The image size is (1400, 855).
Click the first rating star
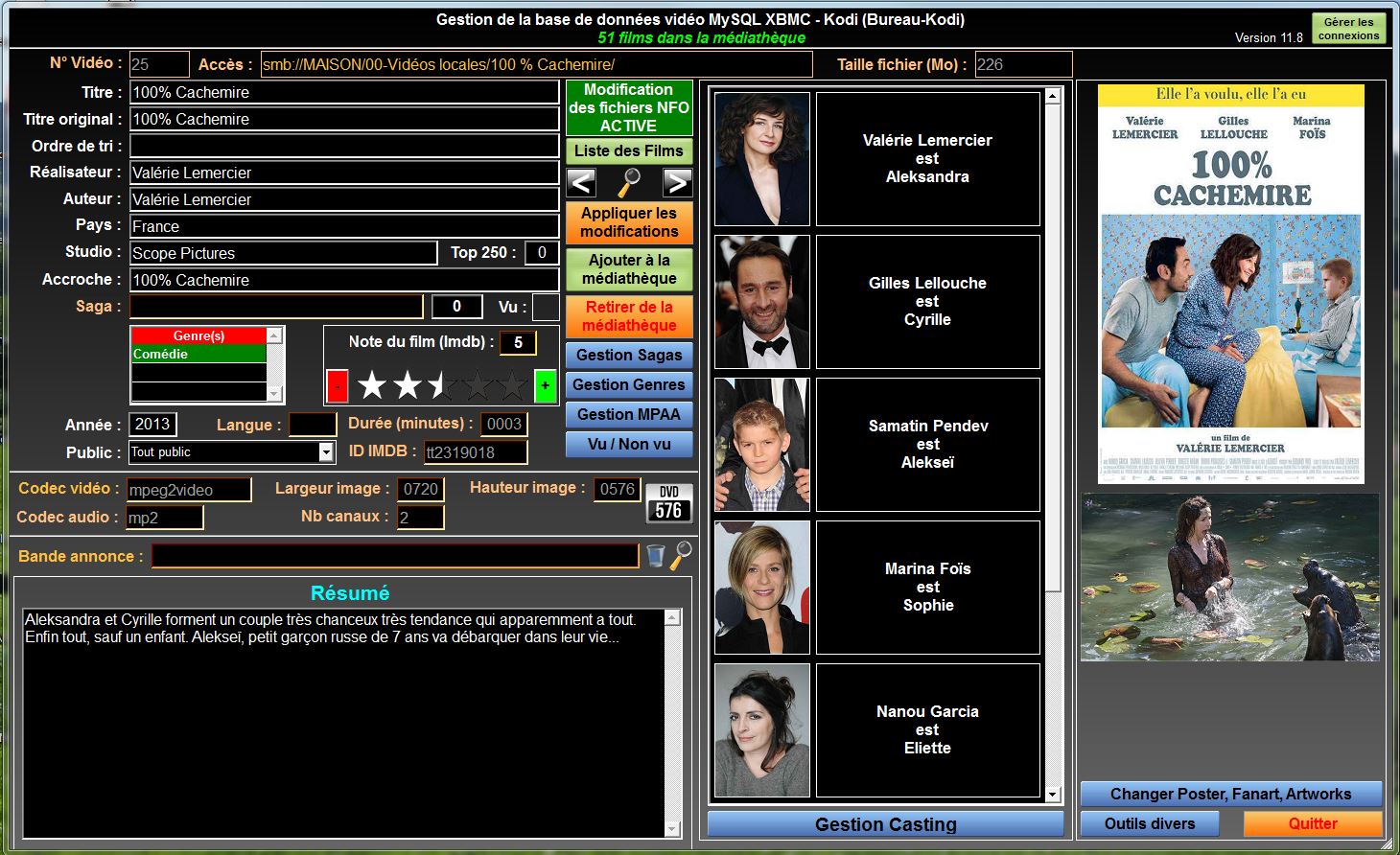click(x=372, y=385)
